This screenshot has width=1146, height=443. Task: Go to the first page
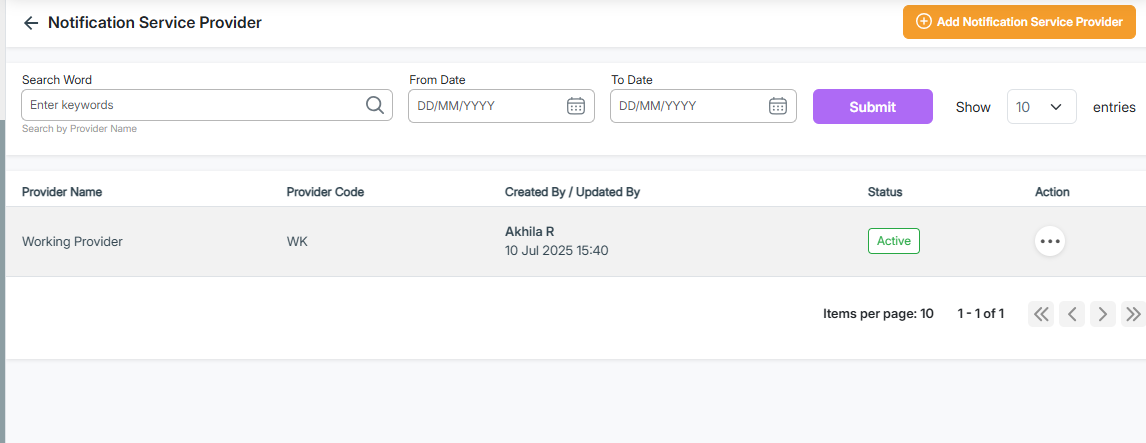pyautogui.click(x=1041, y=314)
